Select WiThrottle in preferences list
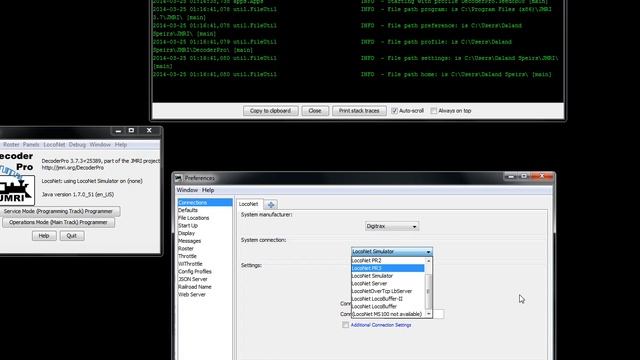640x360 pixels. click(x=205, y=264)
